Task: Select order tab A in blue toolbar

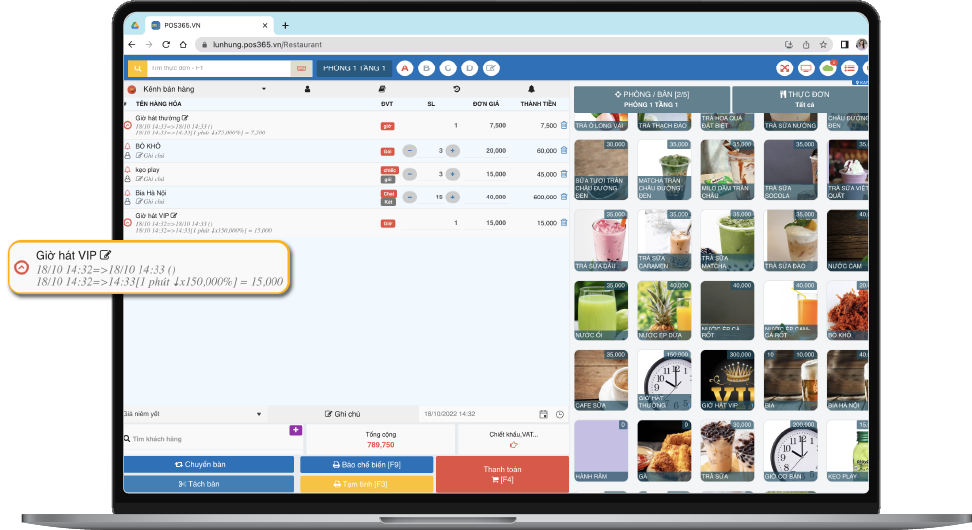Action: (x=405, y=68)
